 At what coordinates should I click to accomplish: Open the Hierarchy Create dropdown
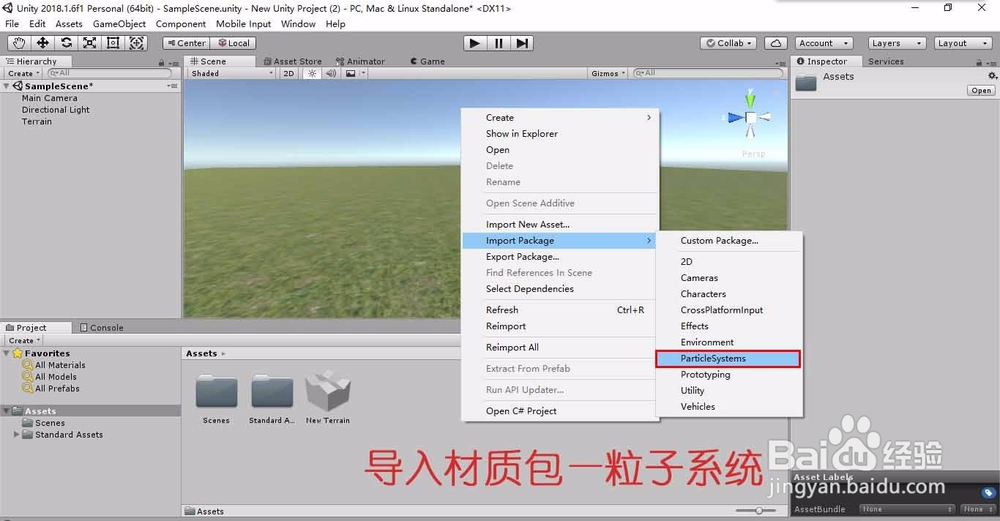[24, 73]
